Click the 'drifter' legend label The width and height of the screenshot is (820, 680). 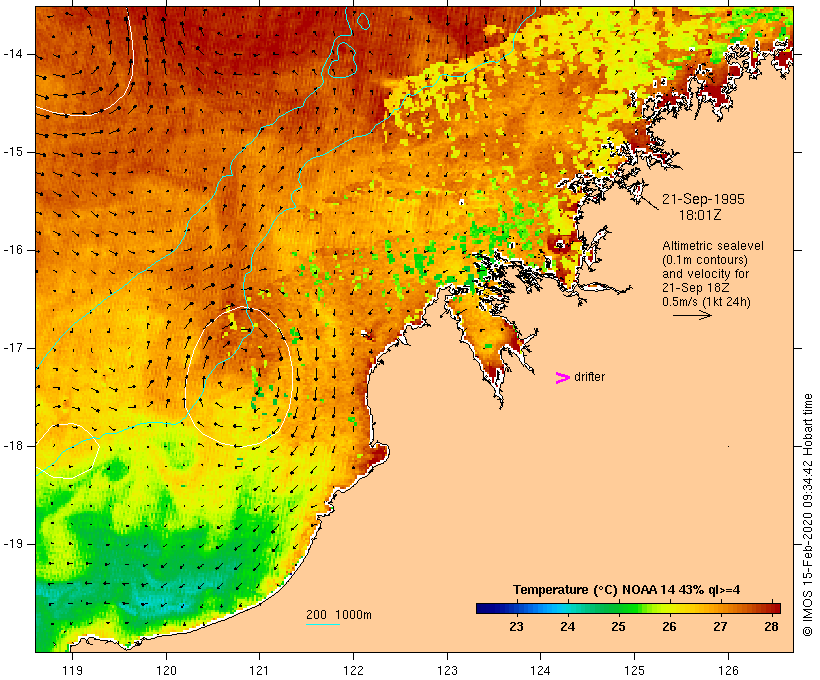pos(589,377)
